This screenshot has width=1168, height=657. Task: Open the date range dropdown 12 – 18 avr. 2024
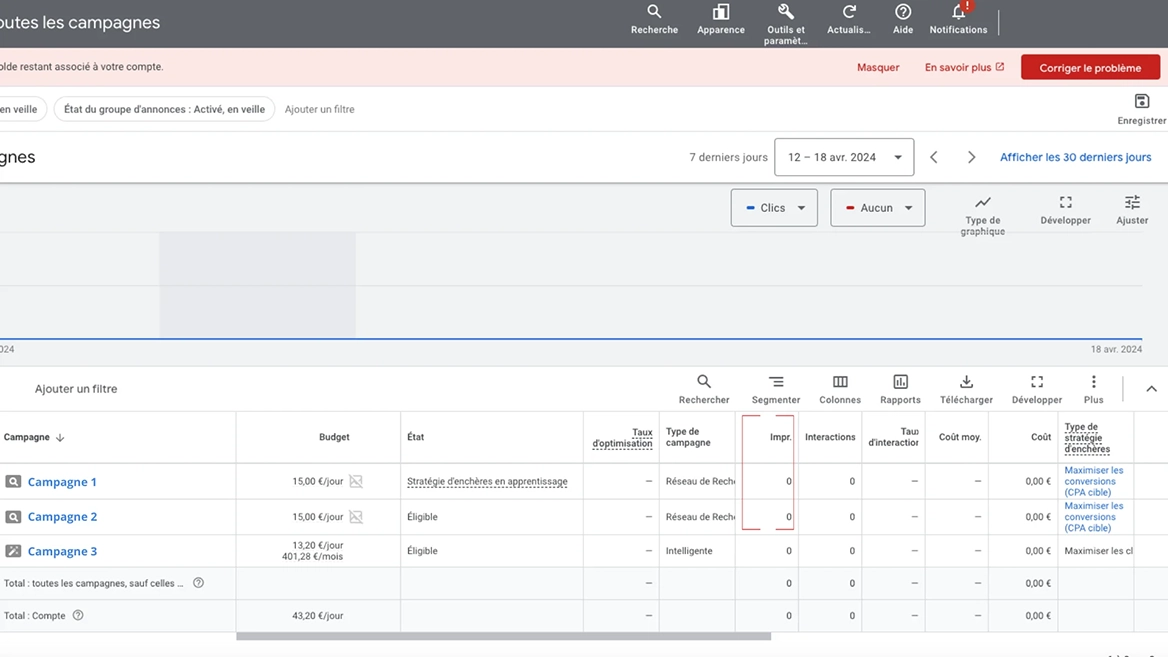click(x=844, y=157)
